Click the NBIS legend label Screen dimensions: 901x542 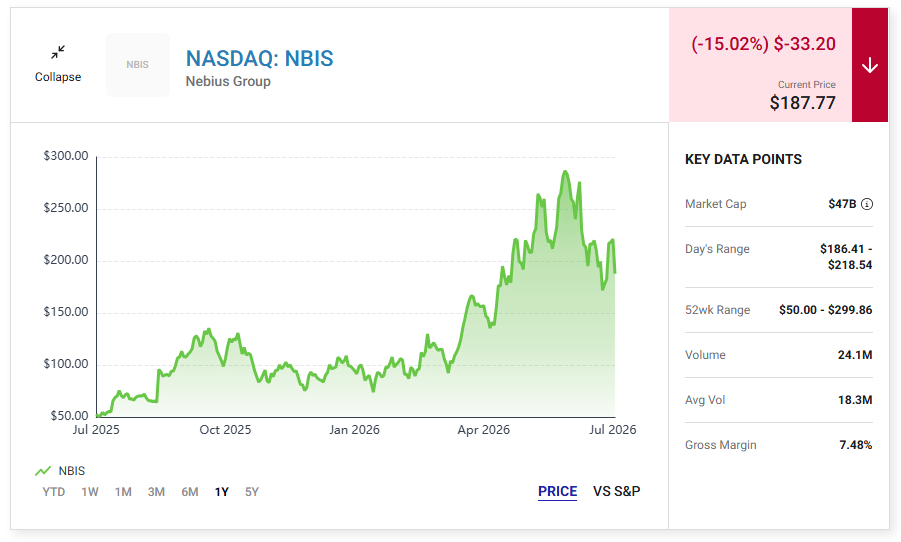click(x=72, y=471)
